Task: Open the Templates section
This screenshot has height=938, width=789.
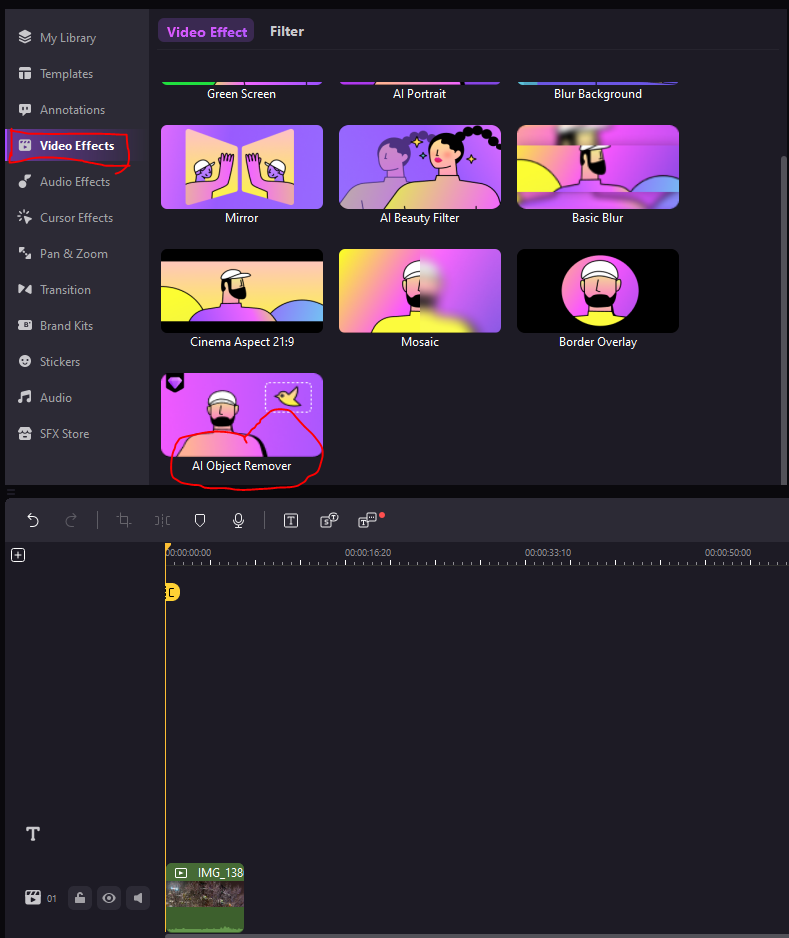Action: (56, 74)
